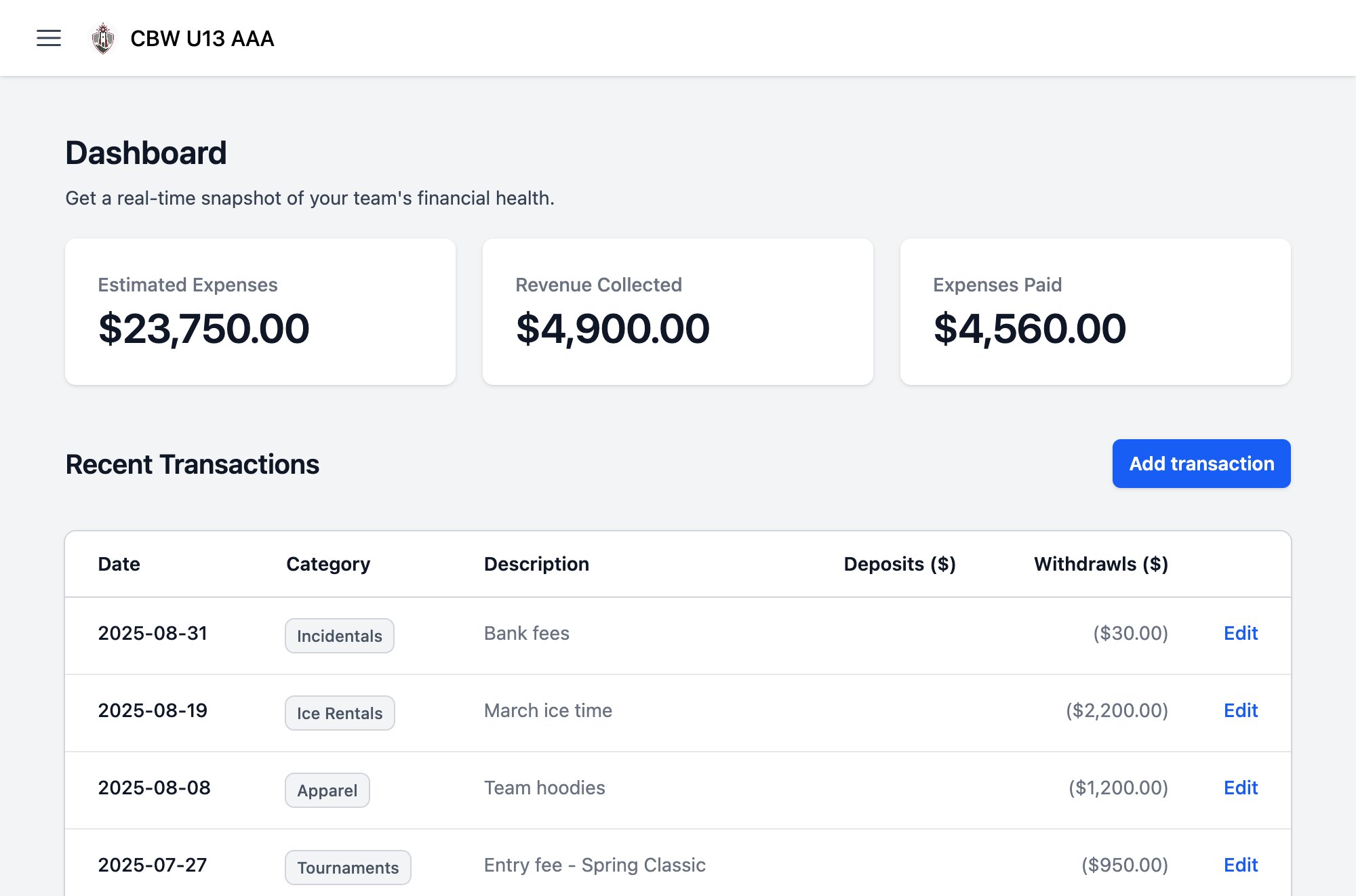Select the Expenses Paid card
This screenshot has width=1356, height=896.
tap(1096, 312)
